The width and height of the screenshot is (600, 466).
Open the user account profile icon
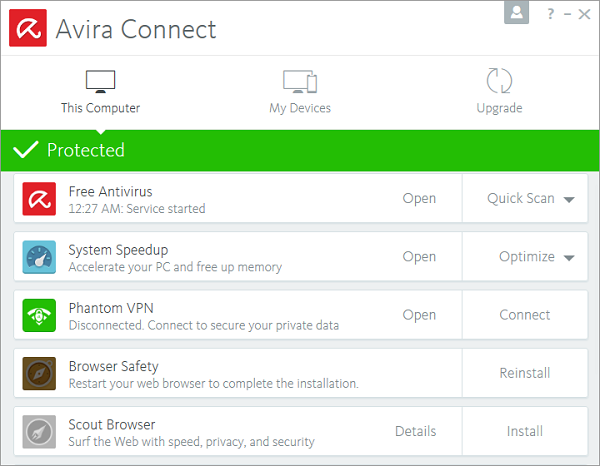click(x=516, y=12)
